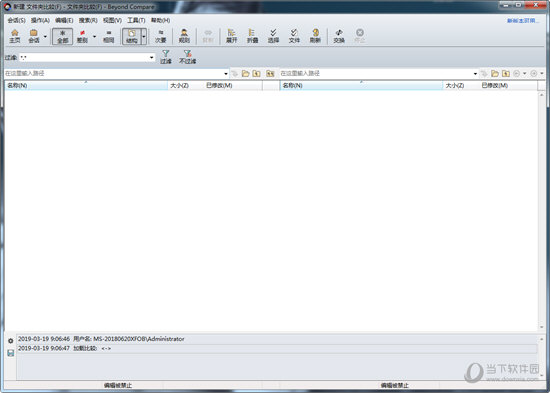550x393 pixels.
Task: Expand the Sessions toolbar dropdown arrow
Action: coord(45,36)
